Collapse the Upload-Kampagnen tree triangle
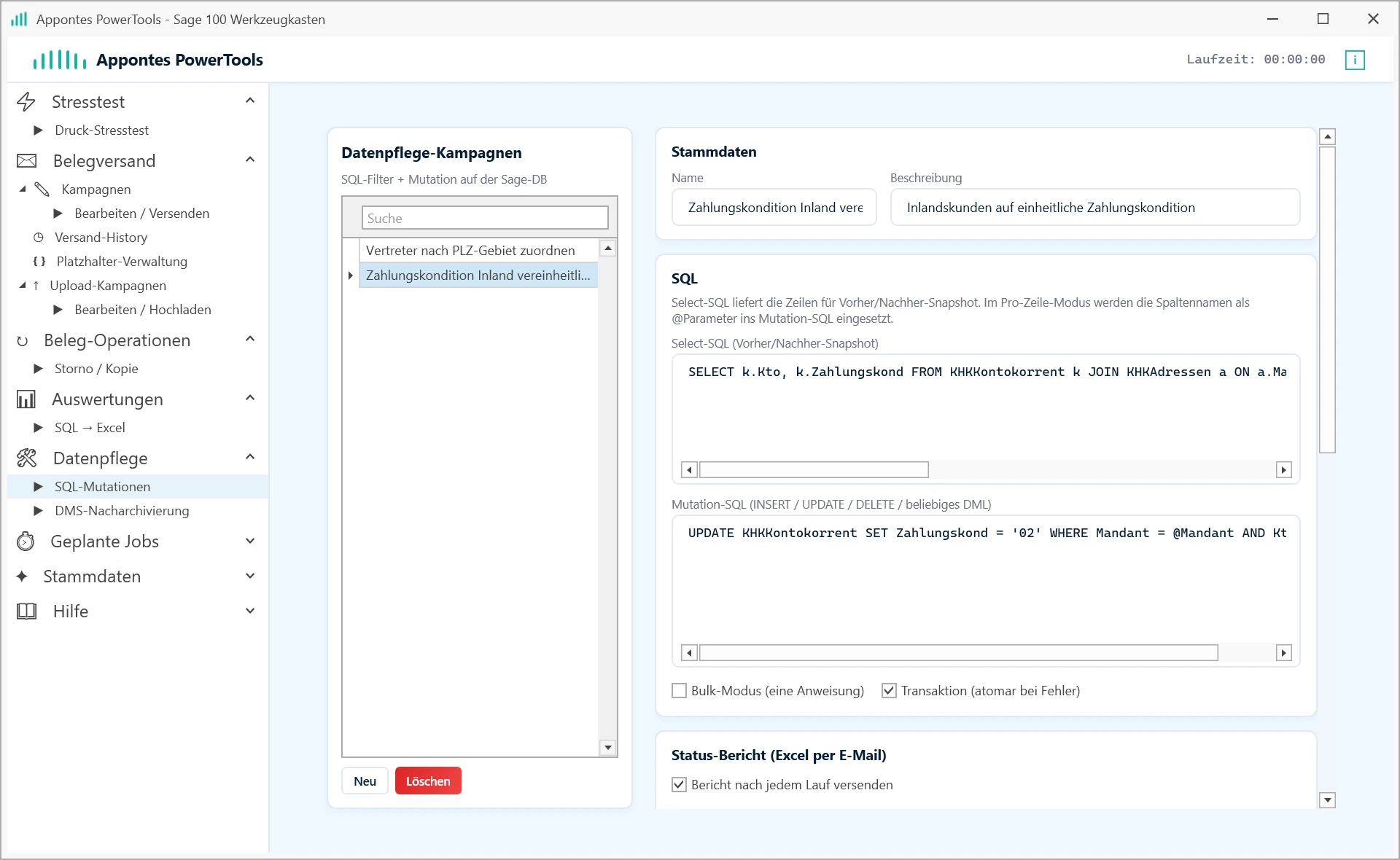 tap(23, 285)
